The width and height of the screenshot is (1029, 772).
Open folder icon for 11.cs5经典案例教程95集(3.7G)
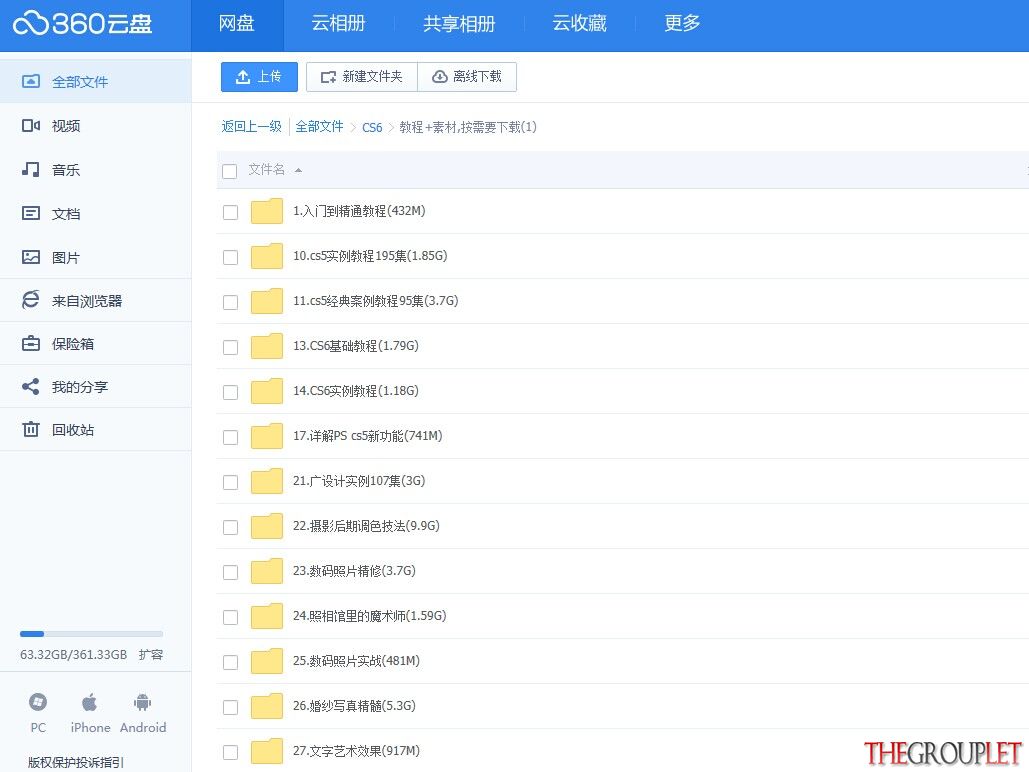tap(267, 301)
